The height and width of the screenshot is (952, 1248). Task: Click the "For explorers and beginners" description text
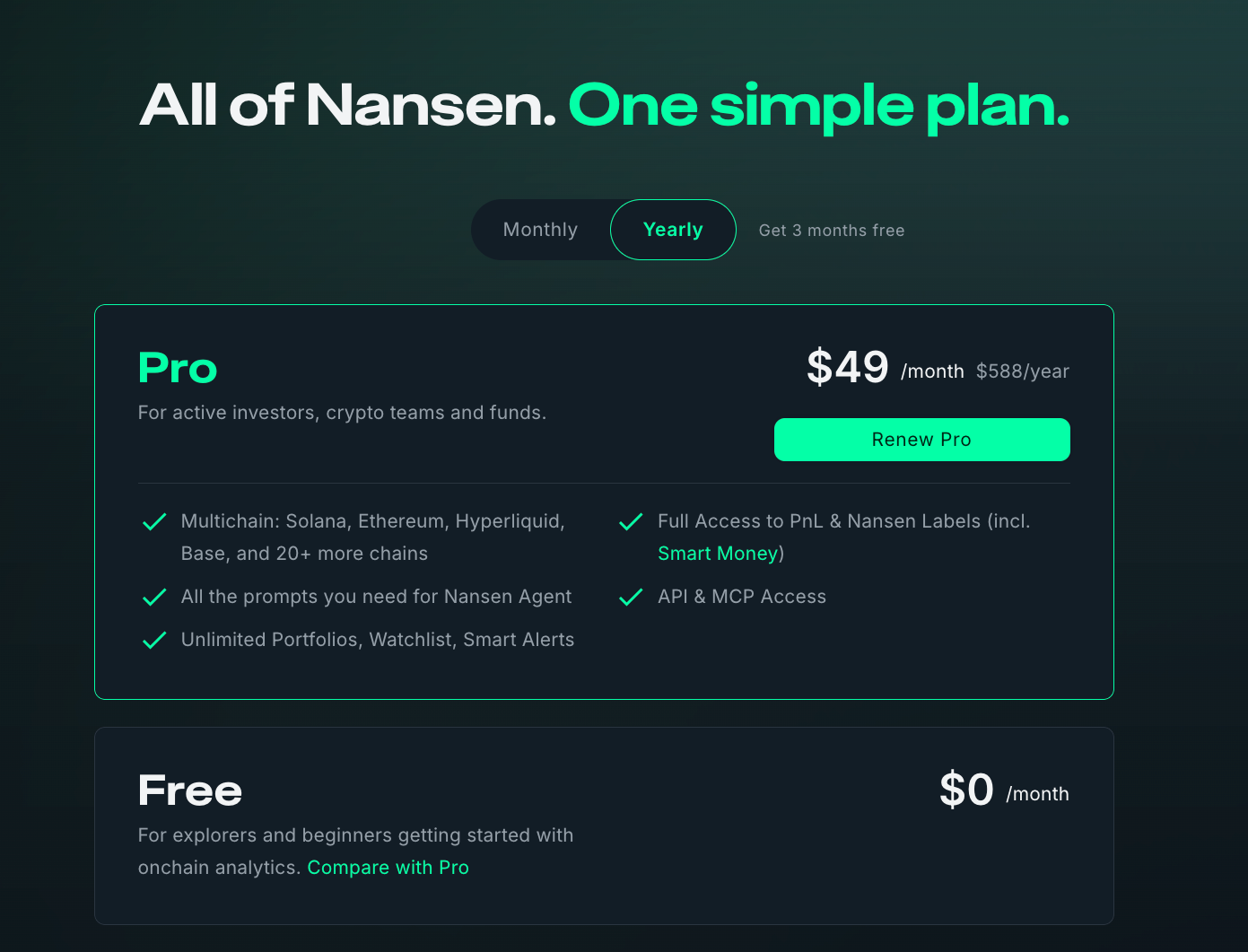click(x=355, y=835)
